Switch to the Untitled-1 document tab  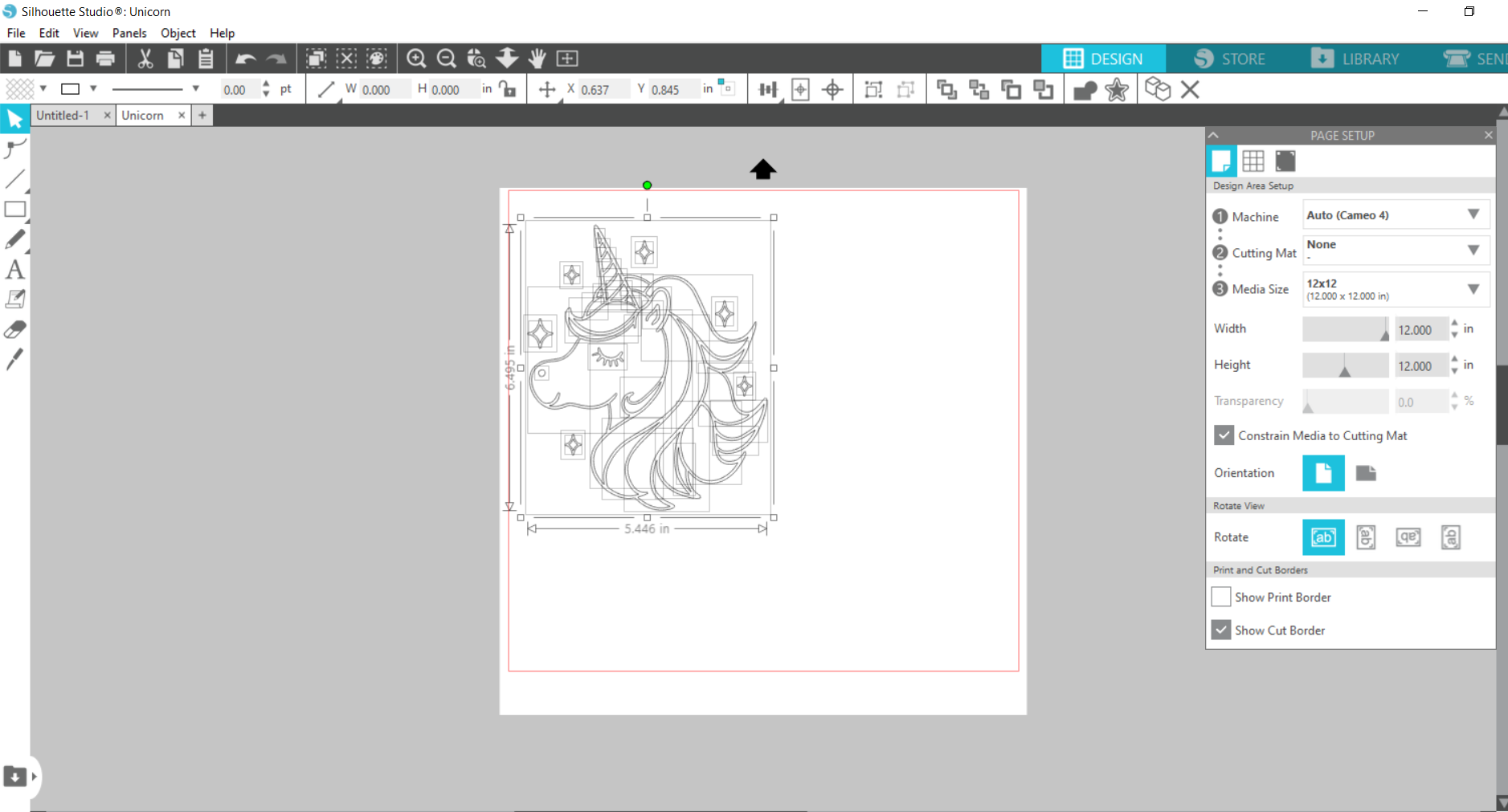tap(63, 115)
